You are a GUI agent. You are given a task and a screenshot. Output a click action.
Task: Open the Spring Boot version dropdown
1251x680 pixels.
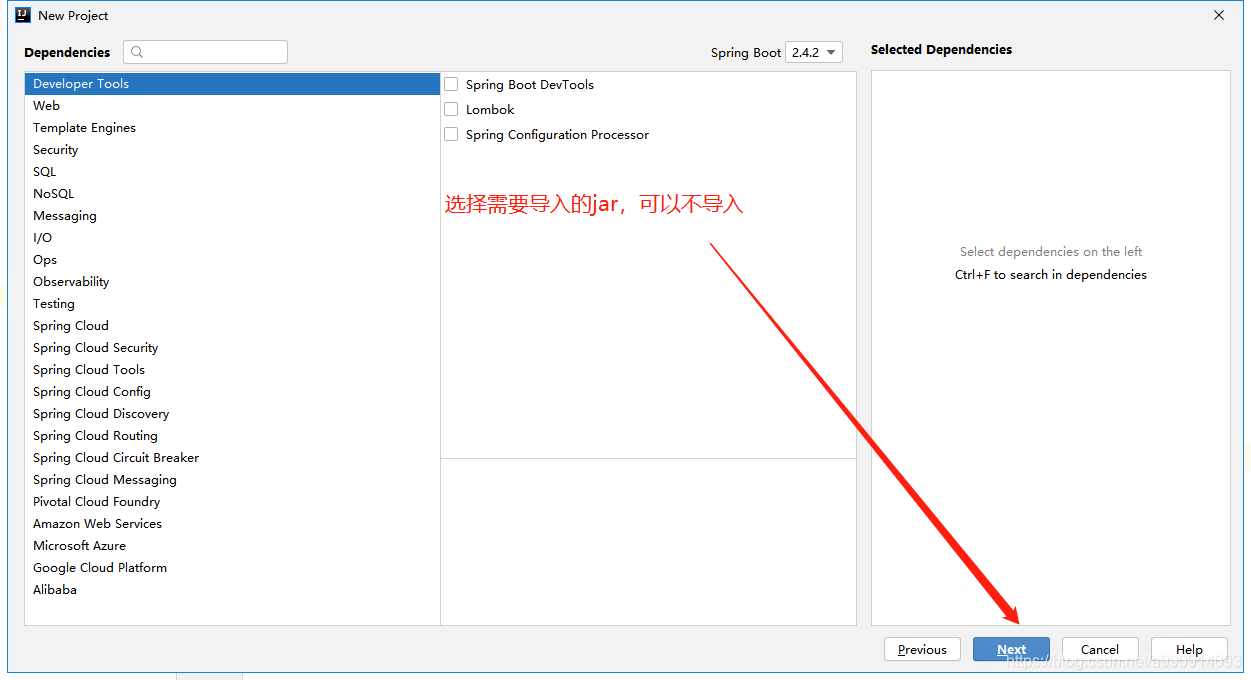[x=814, y=52]
